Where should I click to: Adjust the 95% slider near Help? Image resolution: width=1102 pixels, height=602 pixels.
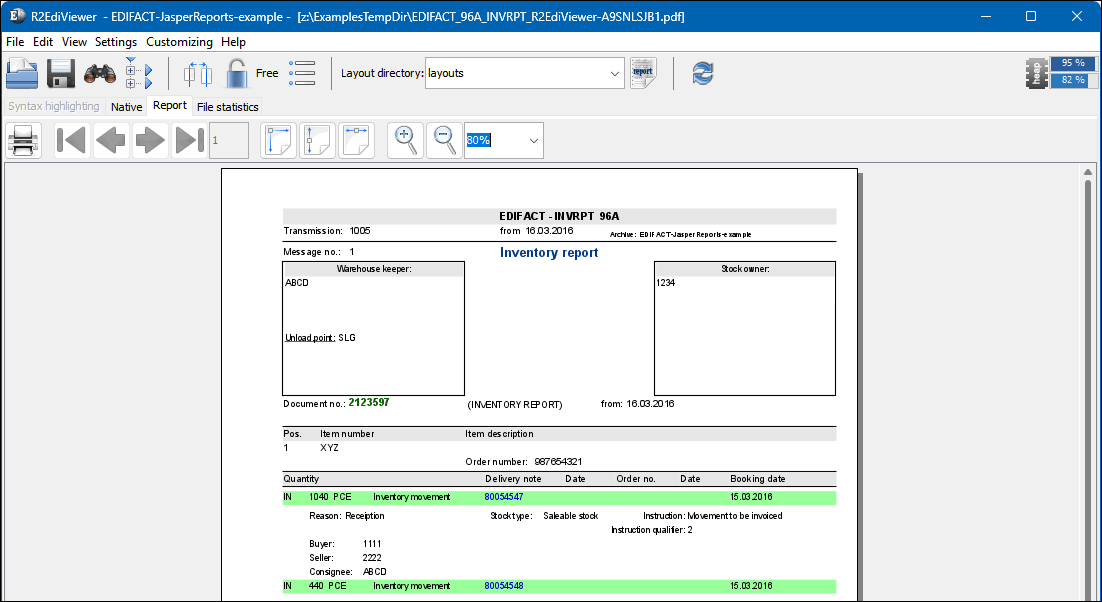point(1071,63)
